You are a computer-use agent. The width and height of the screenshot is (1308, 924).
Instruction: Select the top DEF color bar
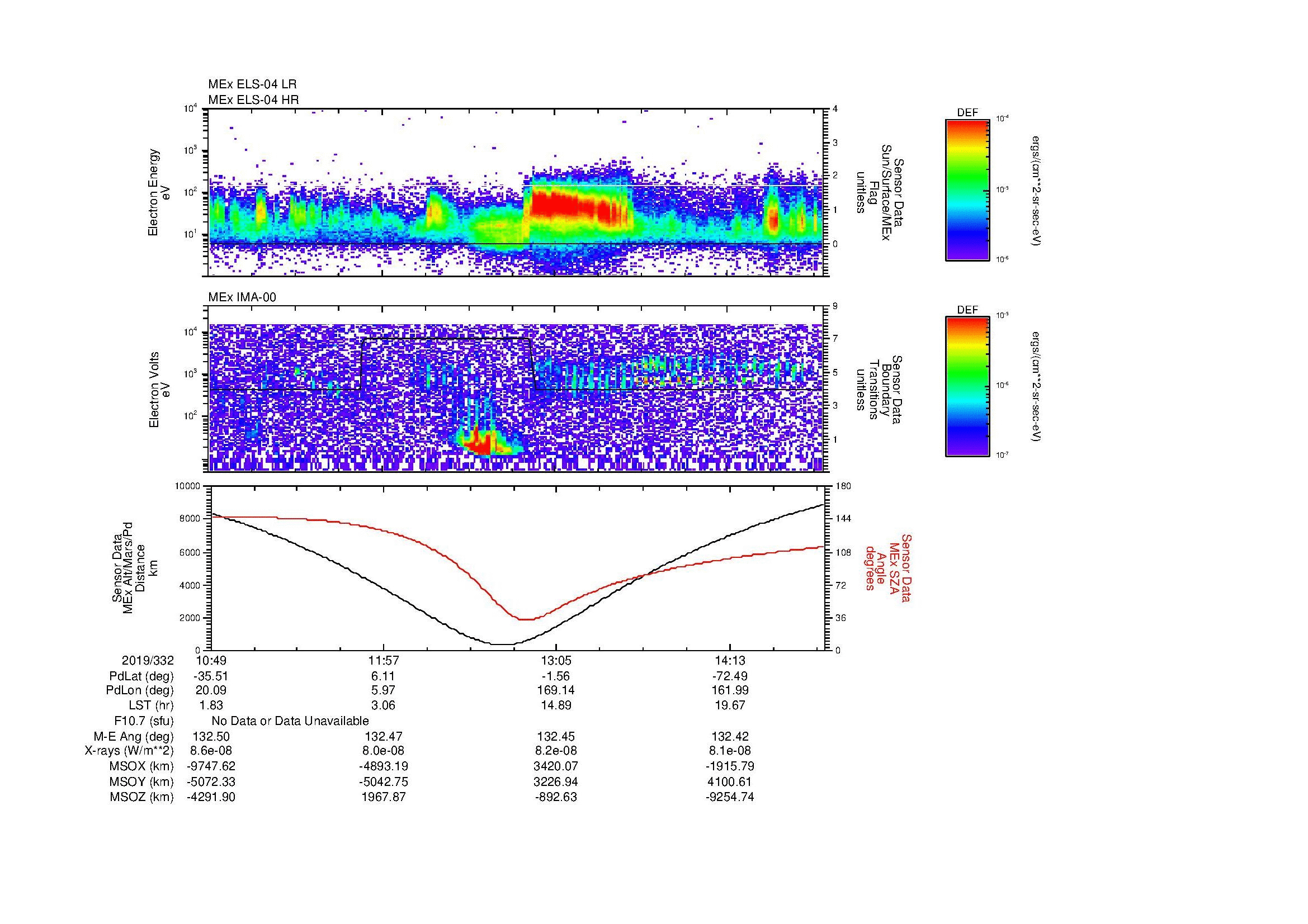(967, 190)
